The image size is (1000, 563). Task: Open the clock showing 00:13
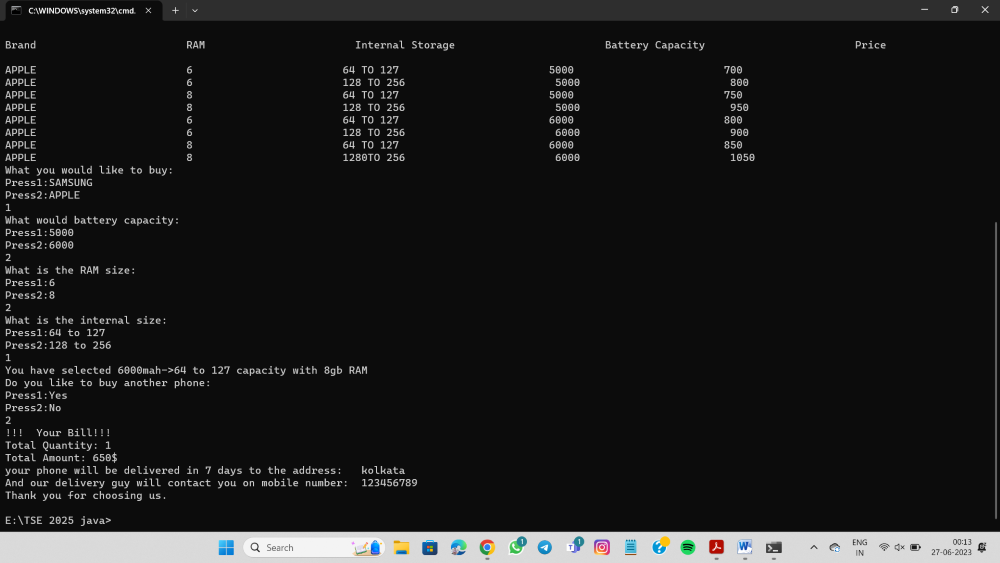[951, 547]
